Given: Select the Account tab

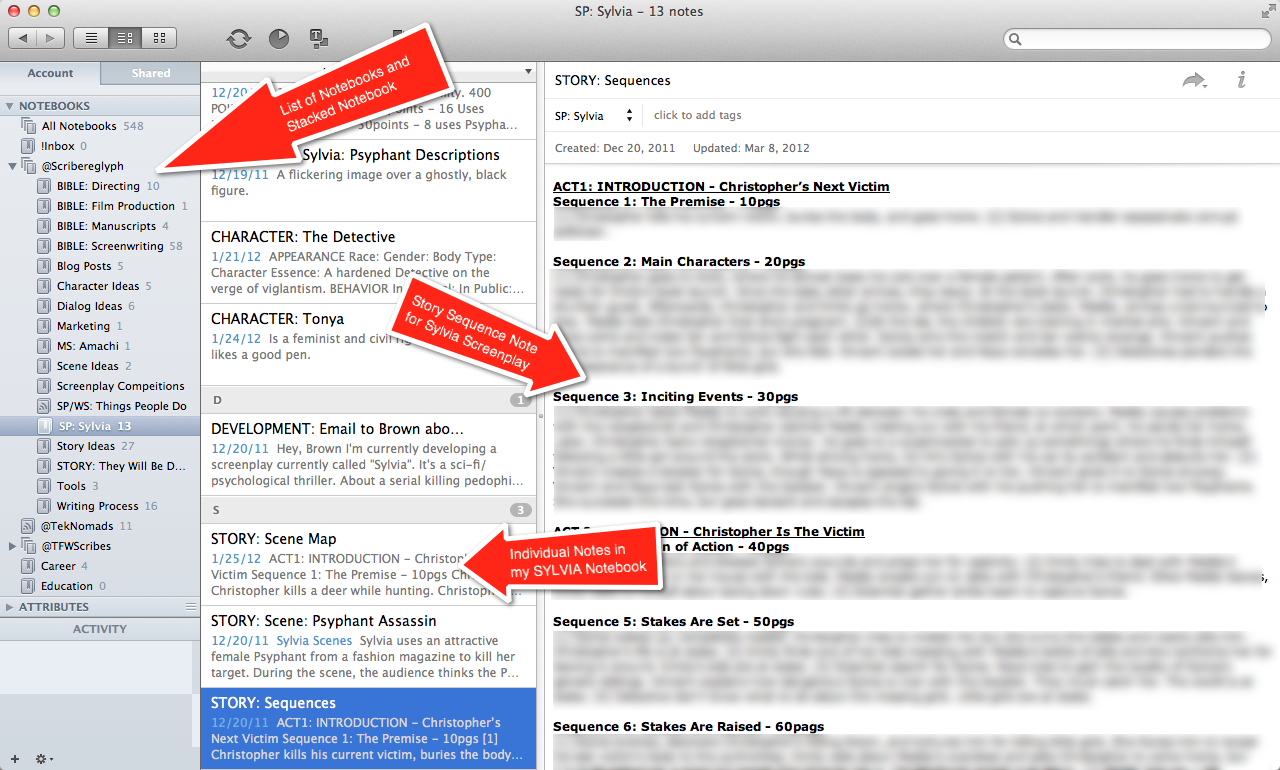Looking at the screenshot, I should point(50,73).
